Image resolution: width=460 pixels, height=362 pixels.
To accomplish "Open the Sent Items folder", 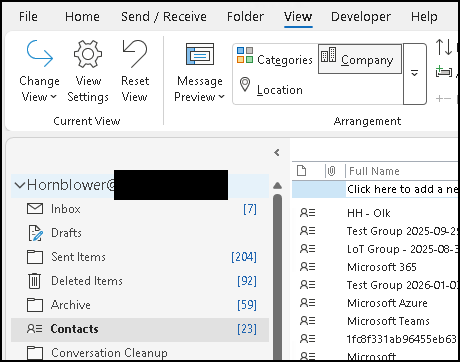I will coord(140,257).
